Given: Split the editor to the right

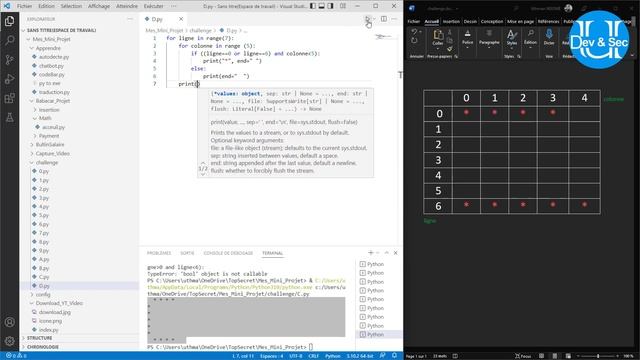Looking at the screenshot, I should click(384, 19).
